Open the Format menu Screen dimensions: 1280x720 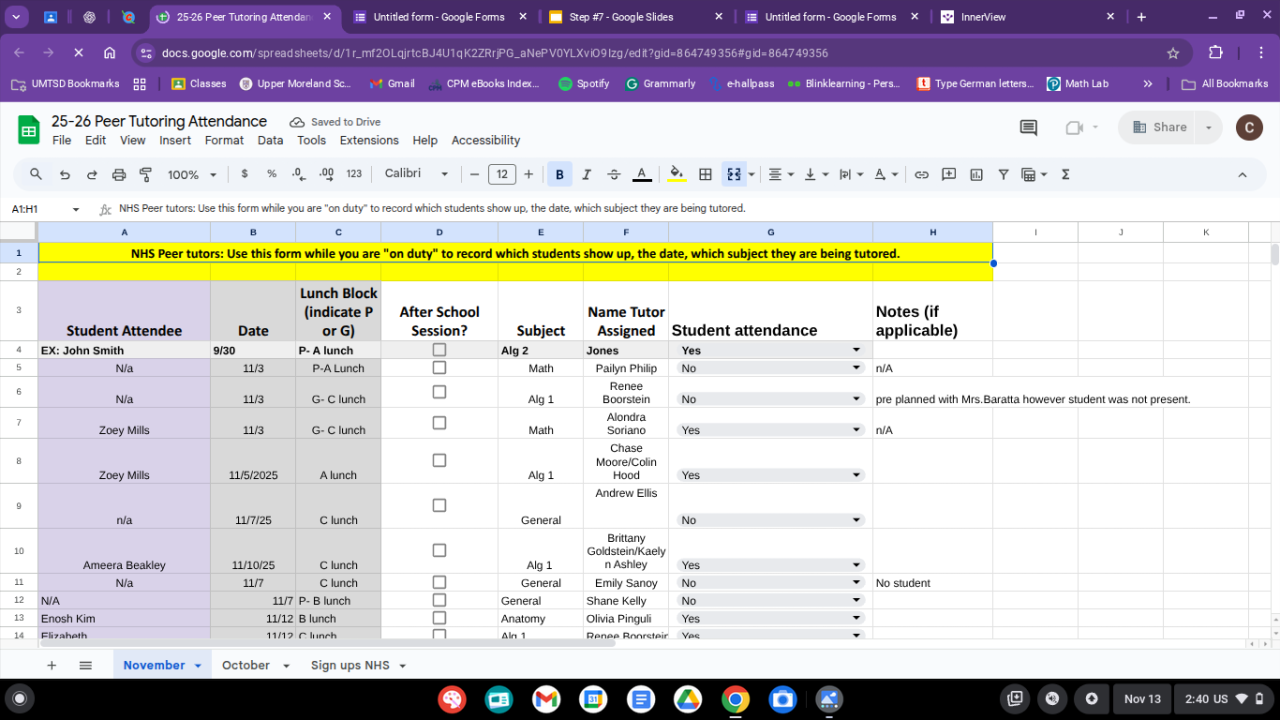click(x=224, y=140)
